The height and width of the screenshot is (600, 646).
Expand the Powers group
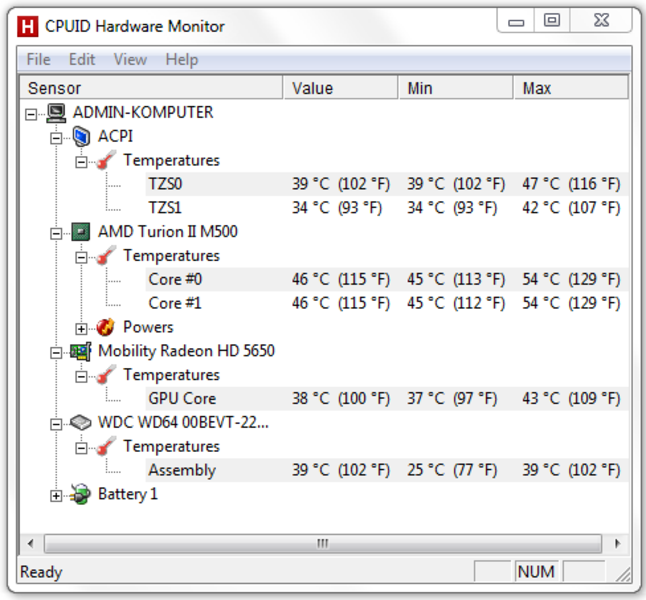[81, 329]
